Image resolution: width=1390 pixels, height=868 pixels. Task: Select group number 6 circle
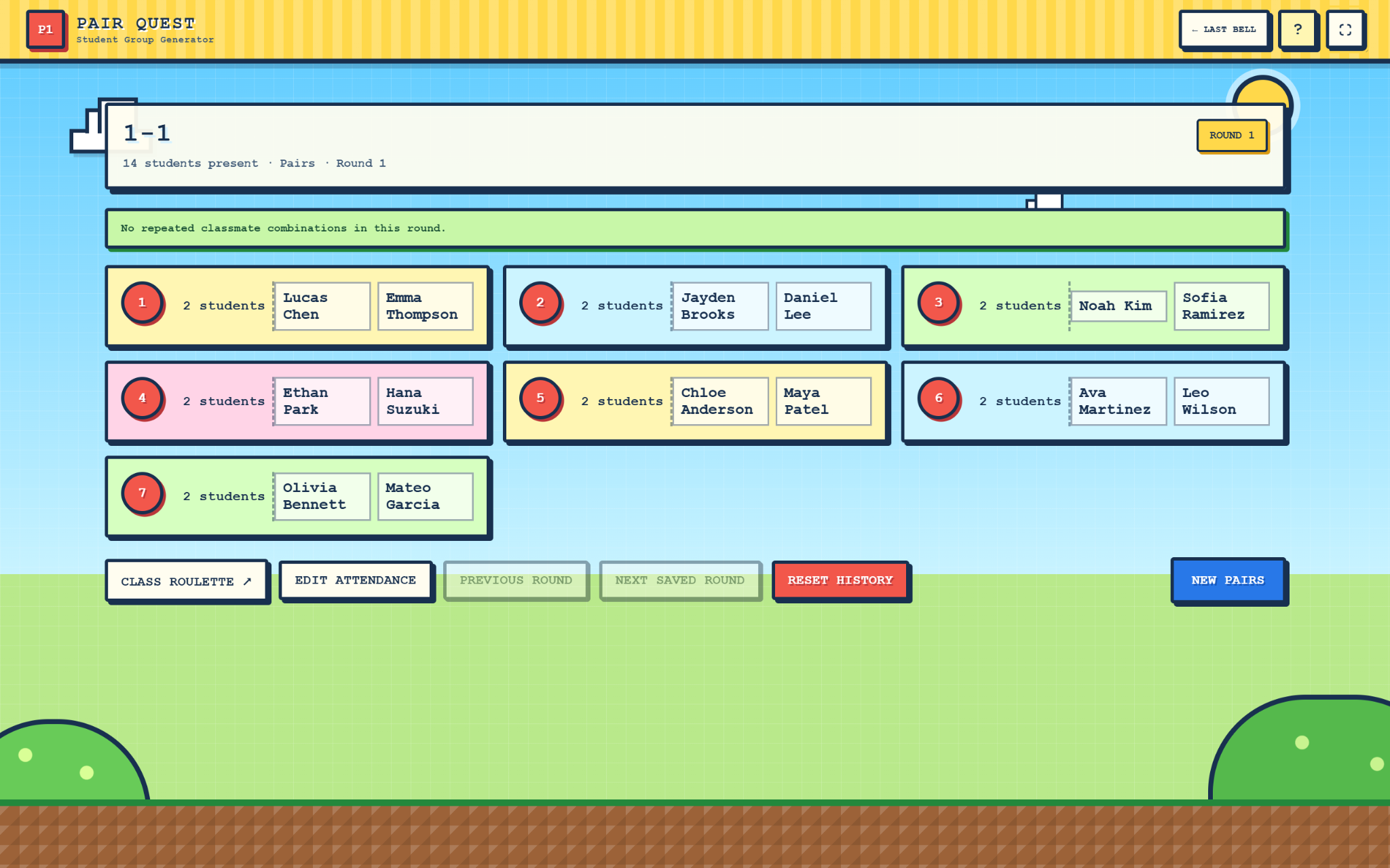coord(939,398)
